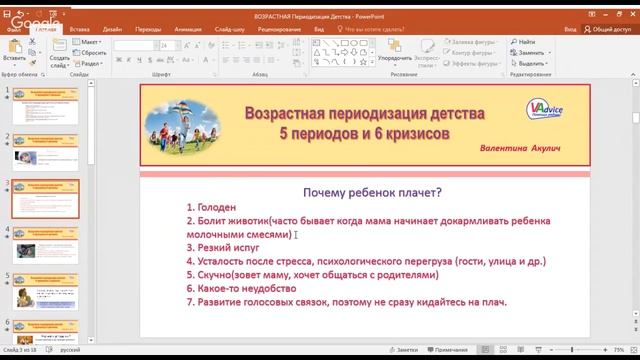Select the triangle shape in gallery

(317, 52)
